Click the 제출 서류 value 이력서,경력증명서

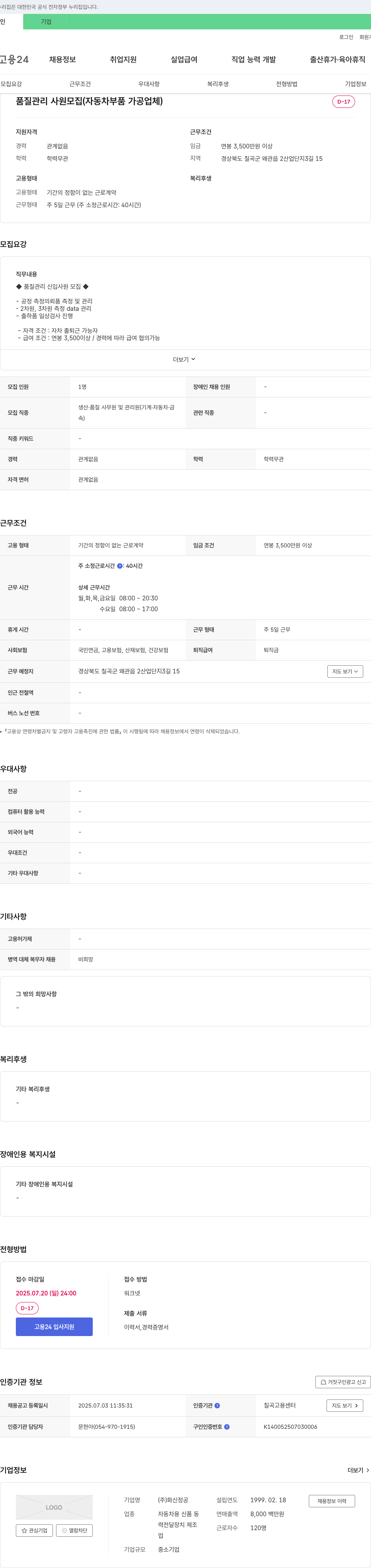tap(146, 1327)
